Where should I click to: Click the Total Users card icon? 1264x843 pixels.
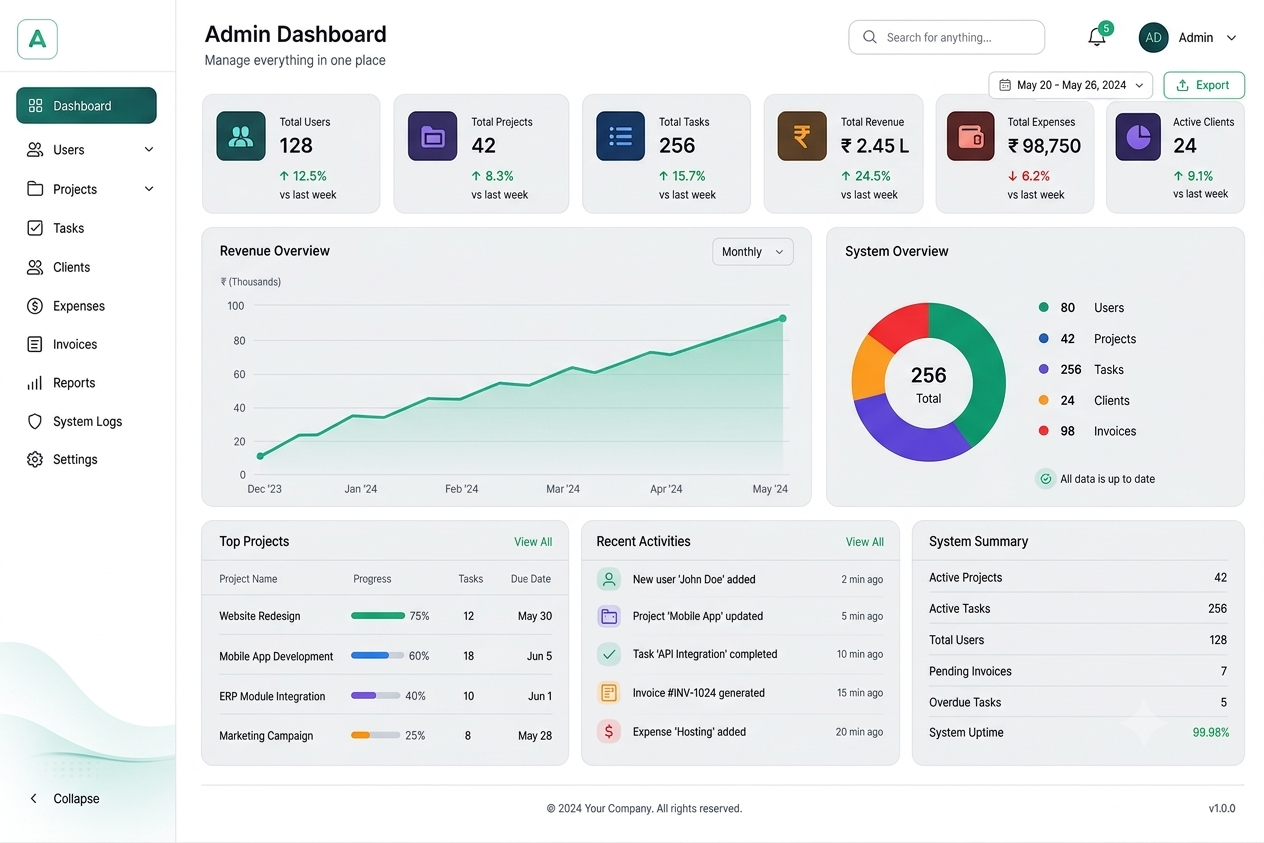(x=241, y=136)
